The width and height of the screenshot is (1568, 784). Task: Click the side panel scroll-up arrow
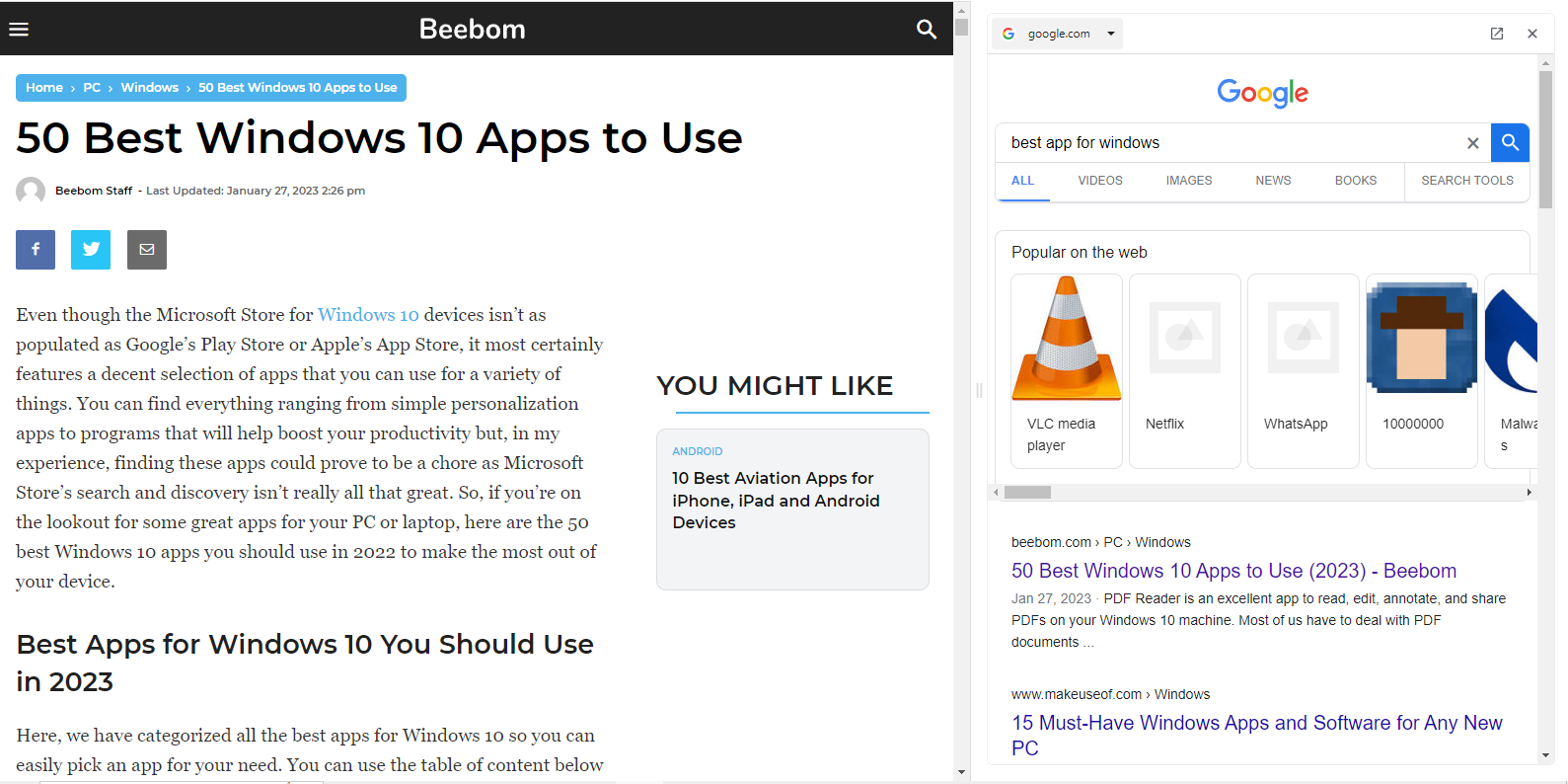[1545, 62]
